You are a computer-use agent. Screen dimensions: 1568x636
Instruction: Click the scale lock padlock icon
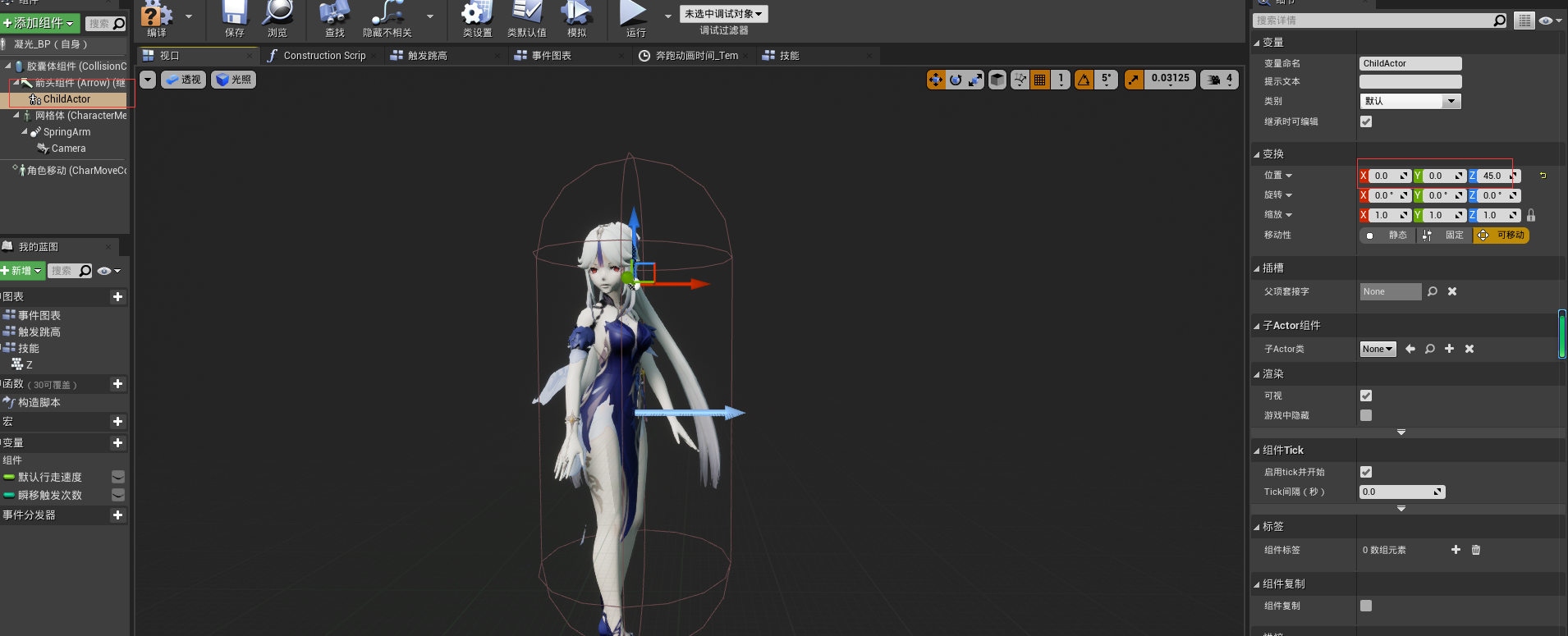coord(1531,215)
